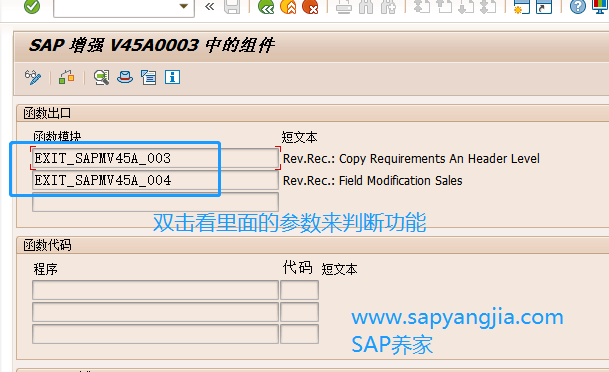The height and width of the screenshot is (372, 609).
Task: Click the Print icon in the toolbar
Action: point(344,7)
